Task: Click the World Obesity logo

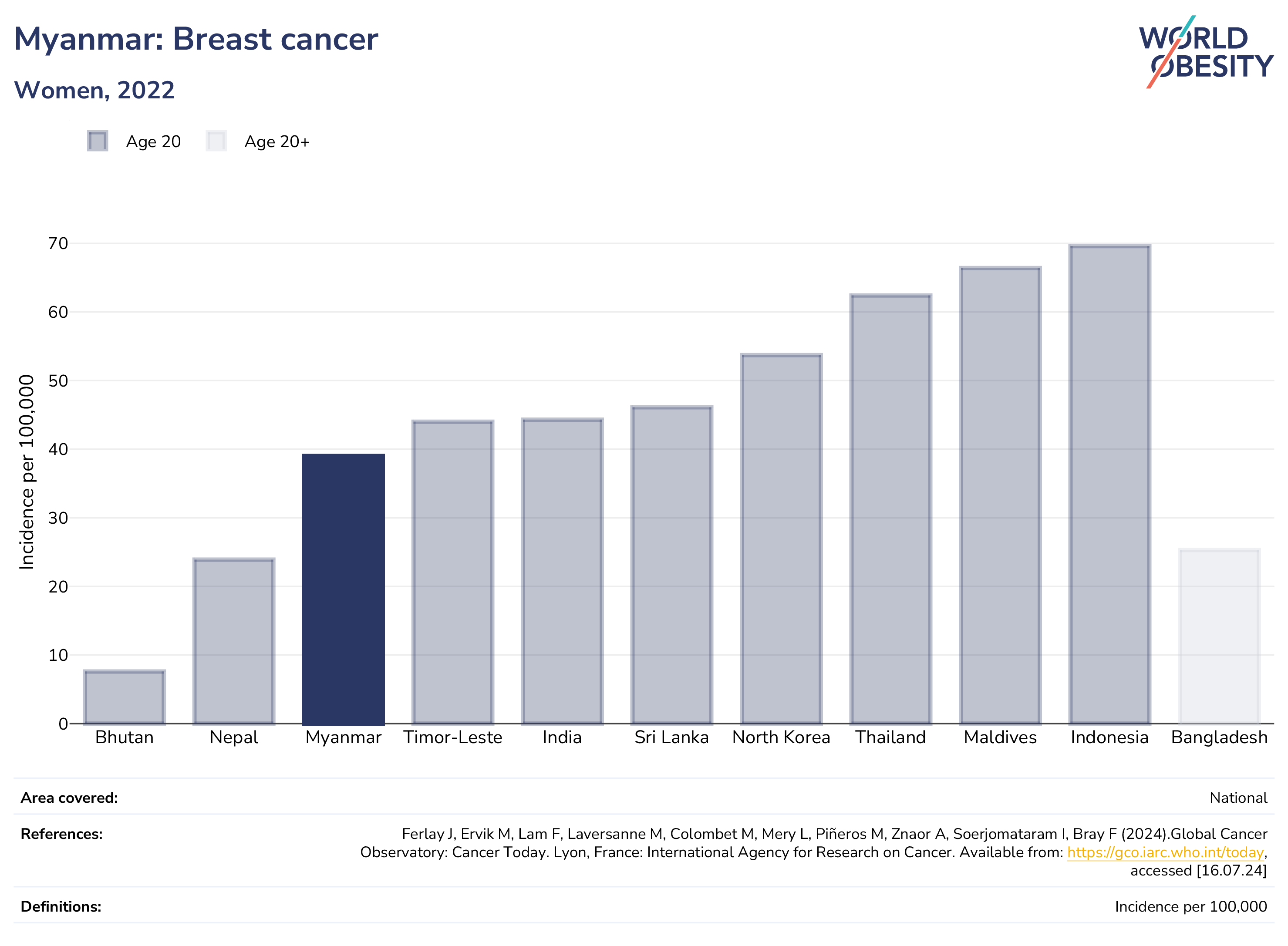Action: [1206, 52]
